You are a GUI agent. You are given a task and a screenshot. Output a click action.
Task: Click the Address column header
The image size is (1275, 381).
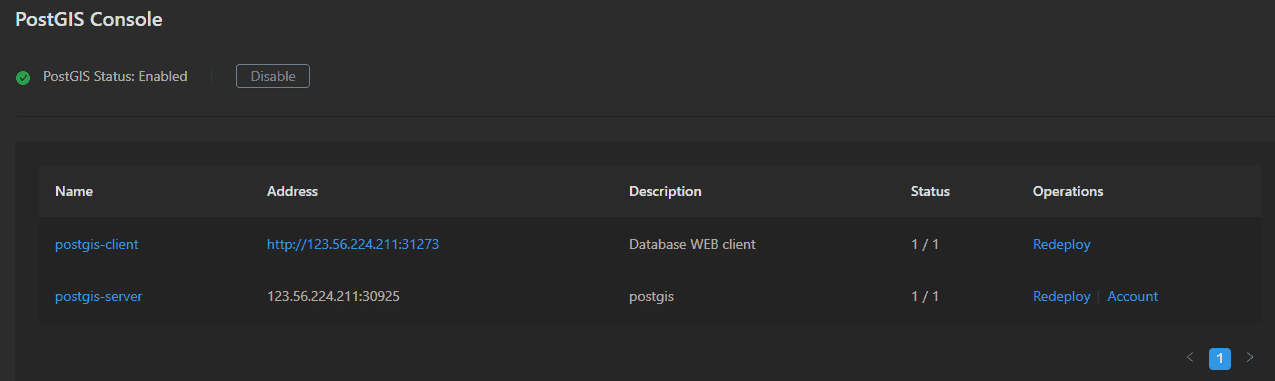pyautogui.click(x=292, y=191)
